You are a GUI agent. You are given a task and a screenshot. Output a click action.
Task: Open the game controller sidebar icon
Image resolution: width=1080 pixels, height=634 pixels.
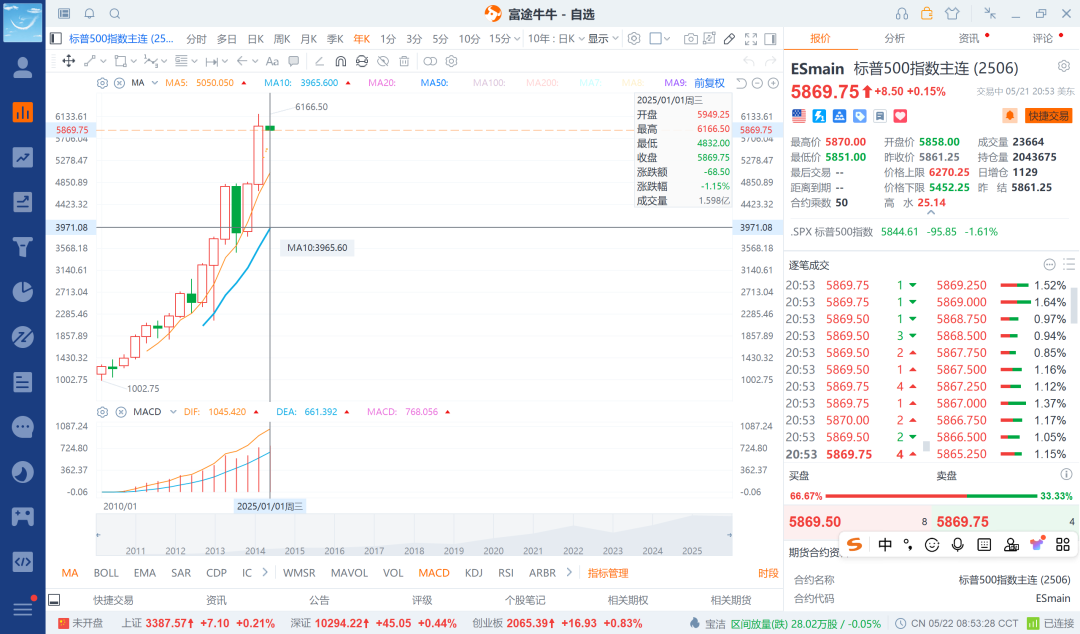[23, 517]
